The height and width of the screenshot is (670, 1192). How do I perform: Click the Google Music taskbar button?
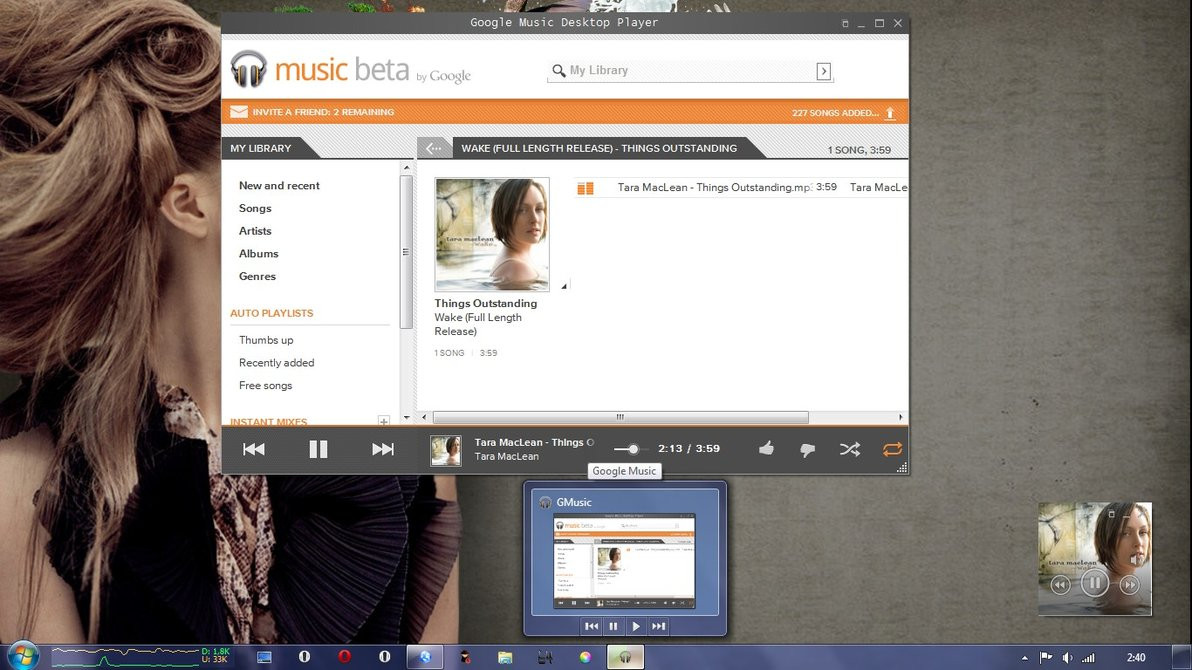pyautogui.click(x=625, y=657)
